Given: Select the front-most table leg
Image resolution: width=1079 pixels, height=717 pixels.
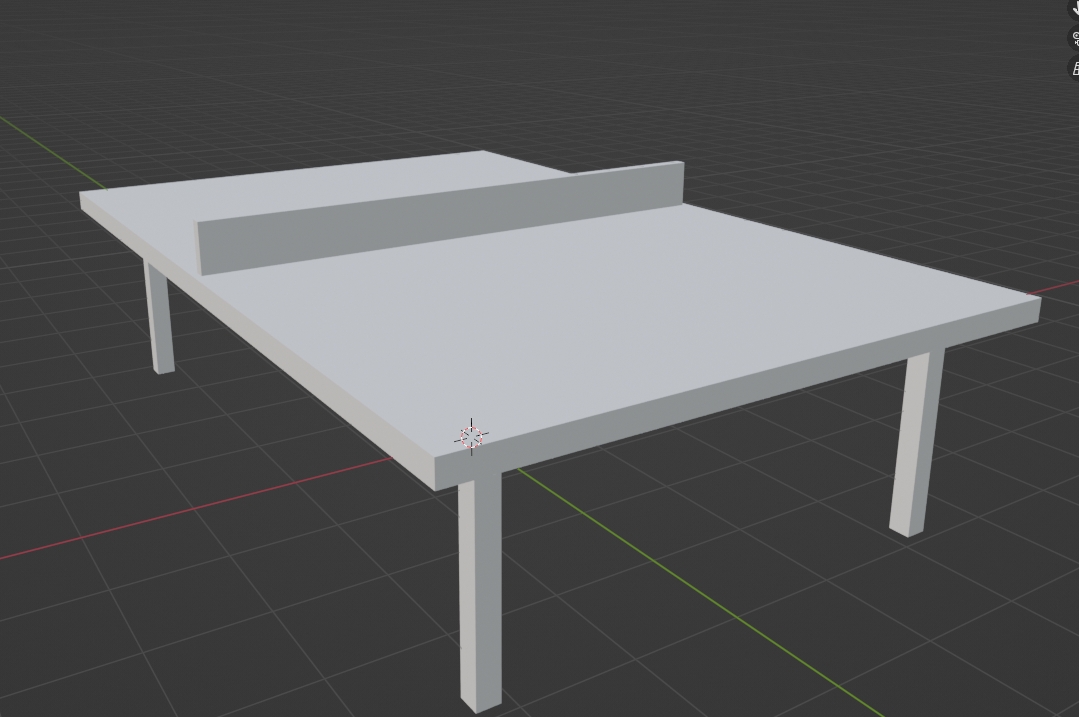Looking at the screenshot, I should click(x=480, y=590).
